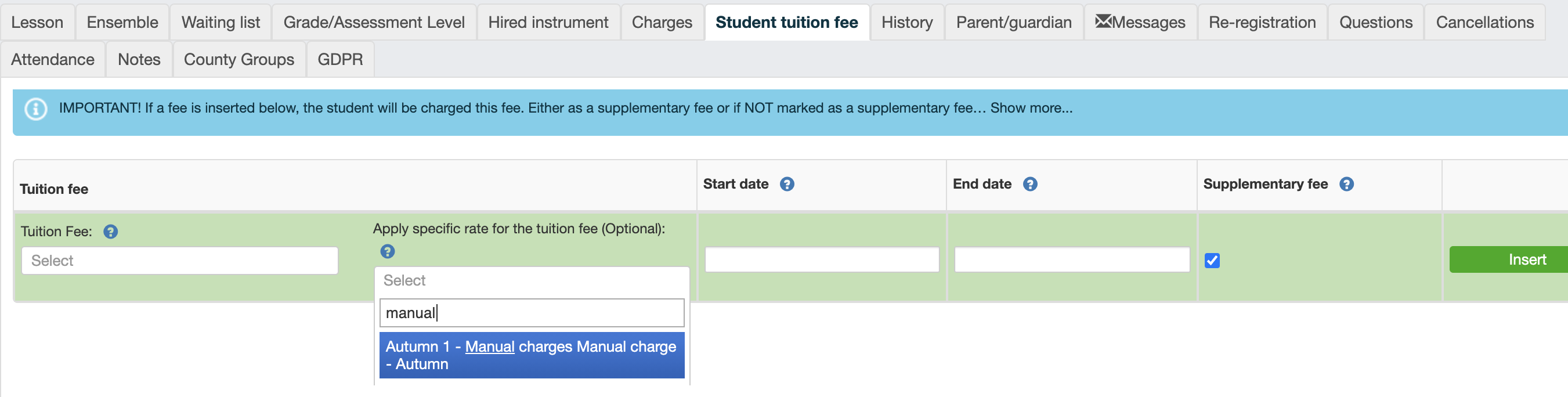This screenshot has height=397, width=1568.
Task: Click the green Insert button
Action: (x=1509, y=259)
